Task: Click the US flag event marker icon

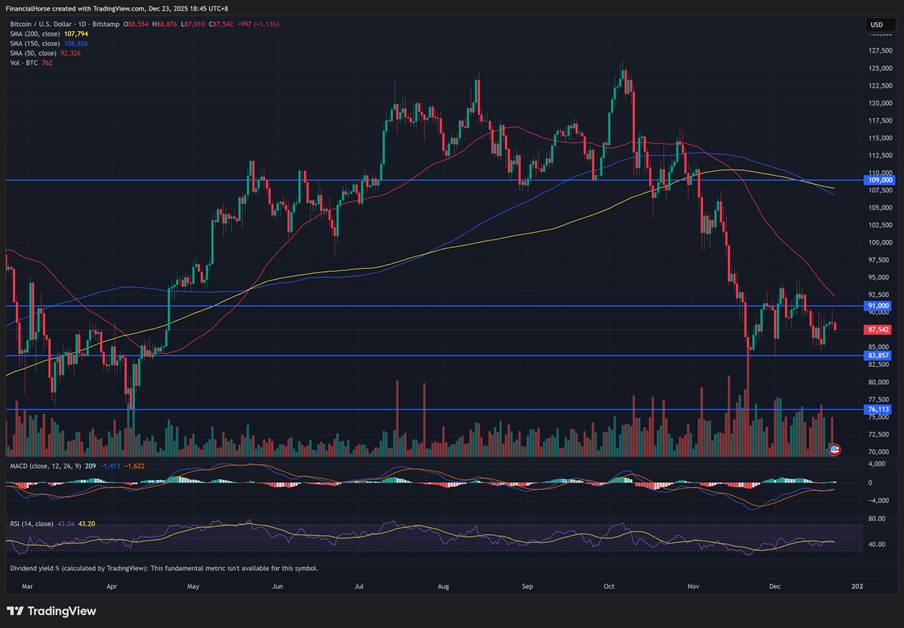Action: click(836, 450)
